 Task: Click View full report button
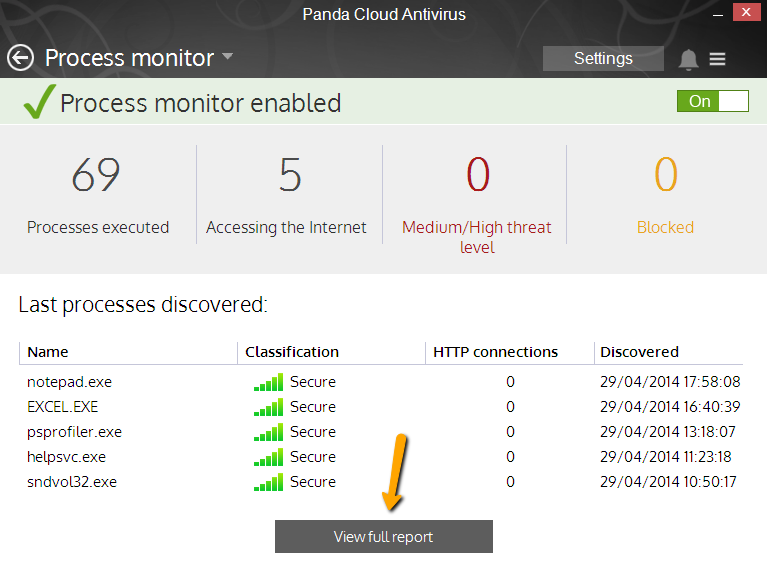point(384,537)
